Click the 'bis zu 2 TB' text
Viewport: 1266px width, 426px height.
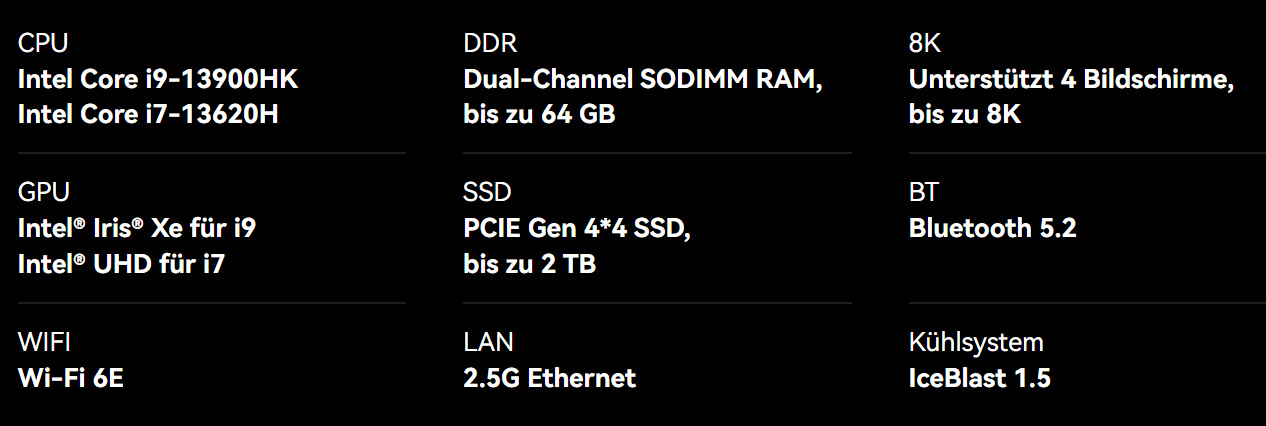530,263
